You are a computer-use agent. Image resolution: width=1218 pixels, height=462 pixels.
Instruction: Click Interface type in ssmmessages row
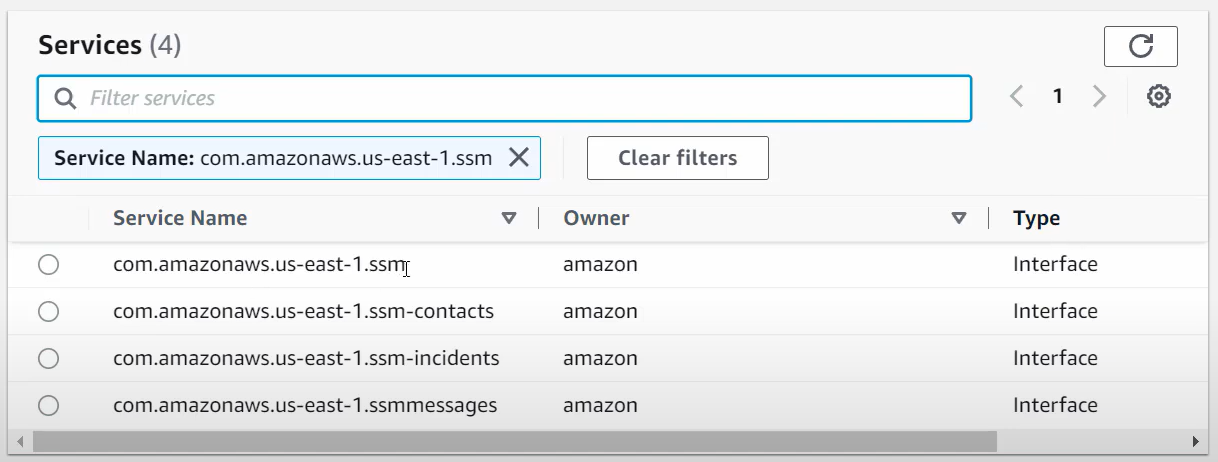coord(1055,405)
